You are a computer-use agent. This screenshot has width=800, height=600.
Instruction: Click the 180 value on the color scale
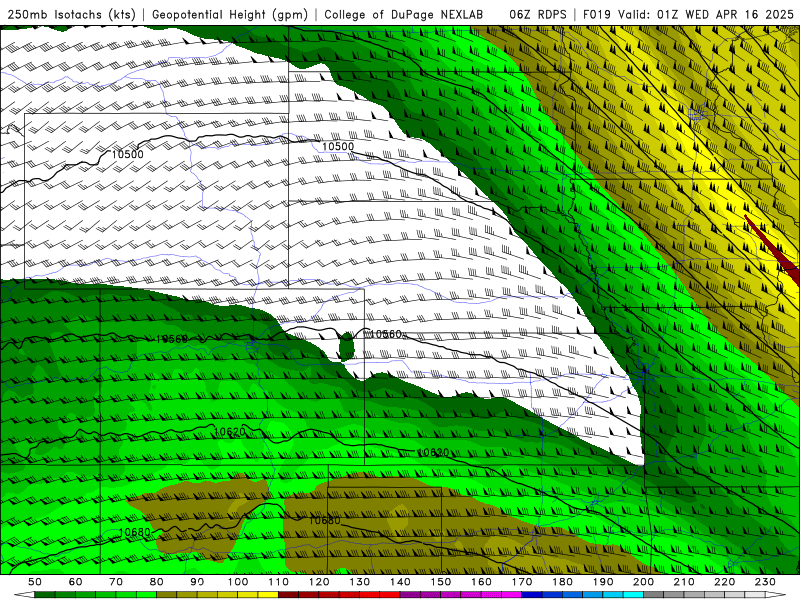point(563,582)
